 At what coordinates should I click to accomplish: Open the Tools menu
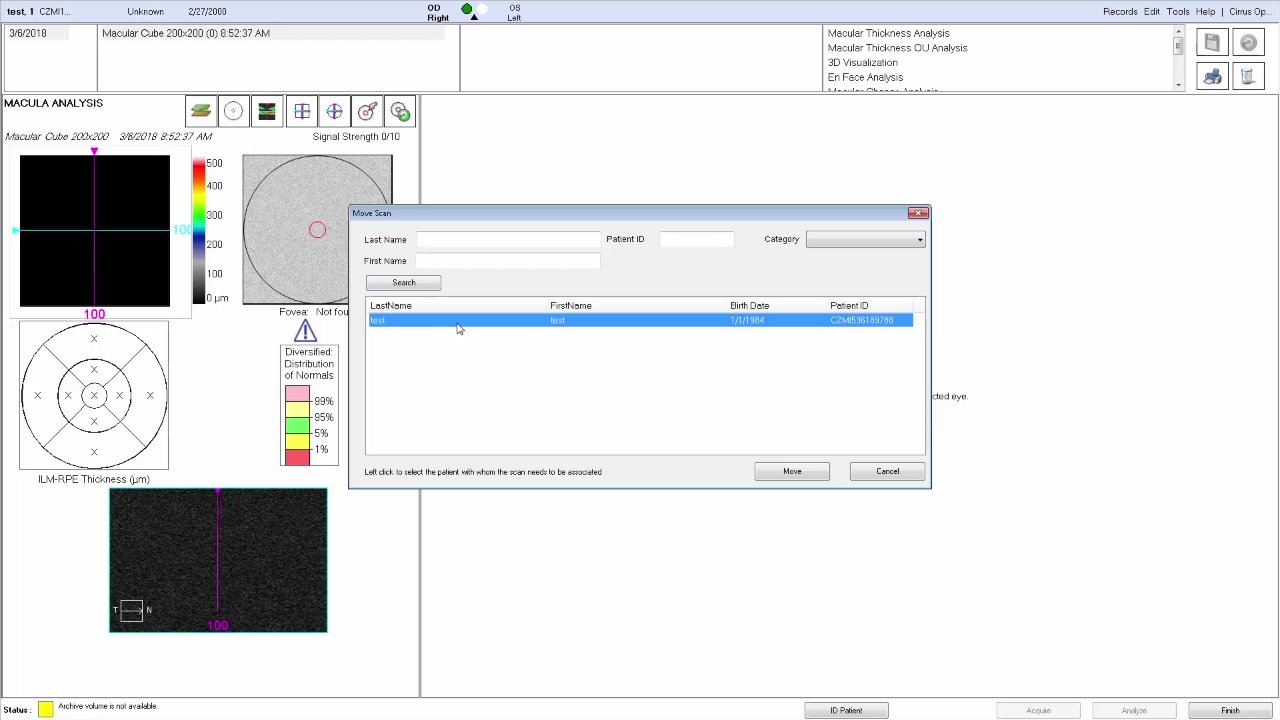point(1178,12)
